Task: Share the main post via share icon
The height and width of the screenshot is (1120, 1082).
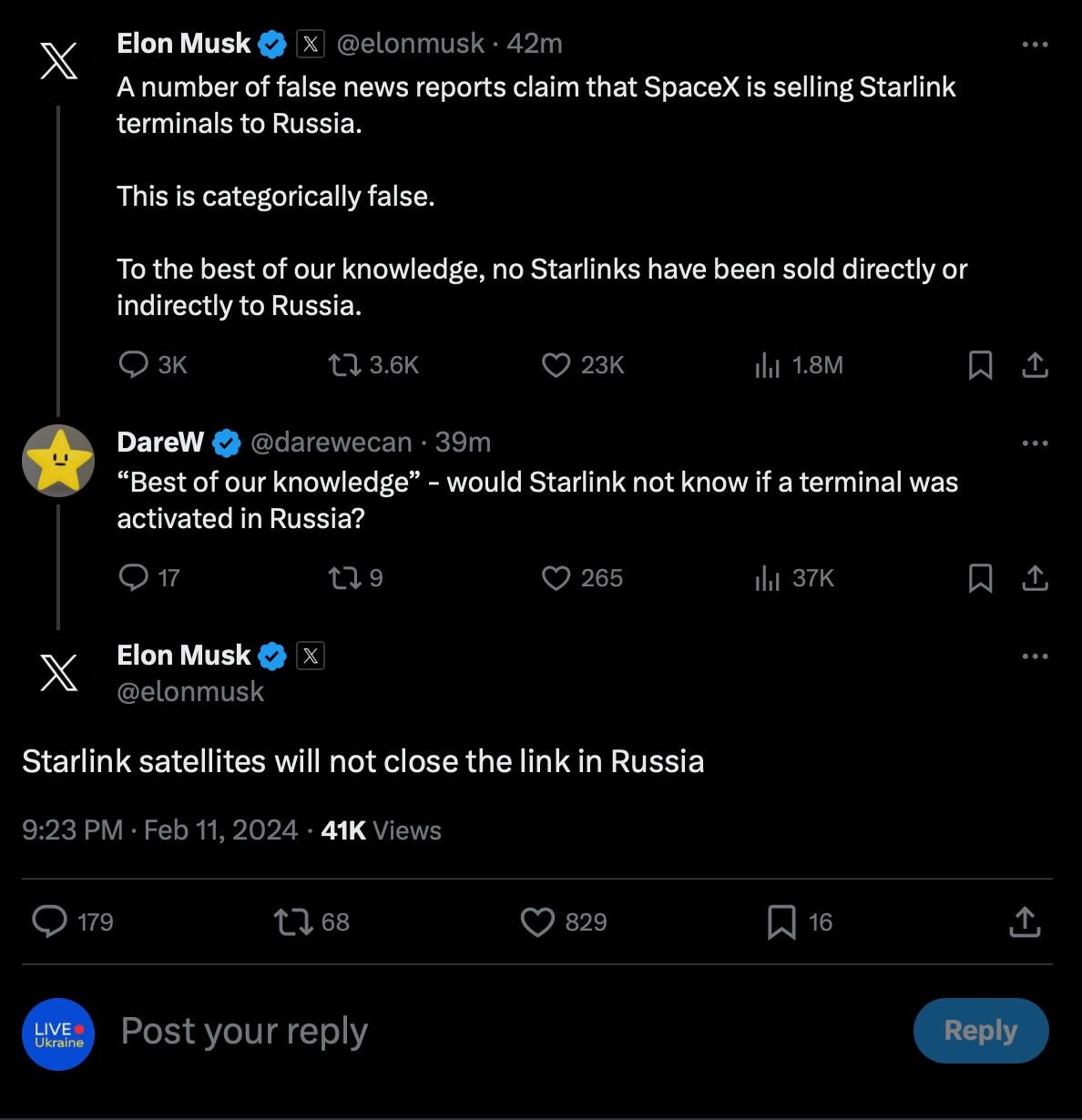Action: click(1025, 921)
